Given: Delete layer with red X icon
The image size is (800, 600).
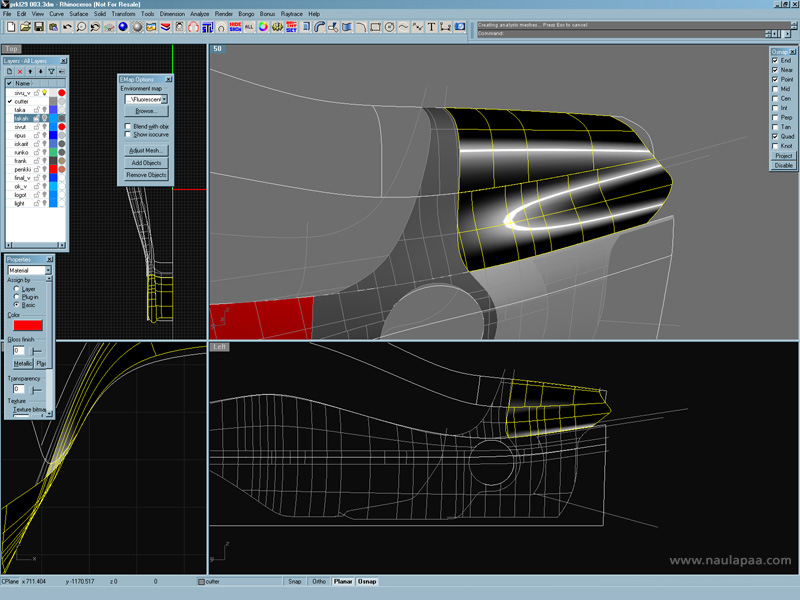Looking at the screenshot, I should coord(20,72).
